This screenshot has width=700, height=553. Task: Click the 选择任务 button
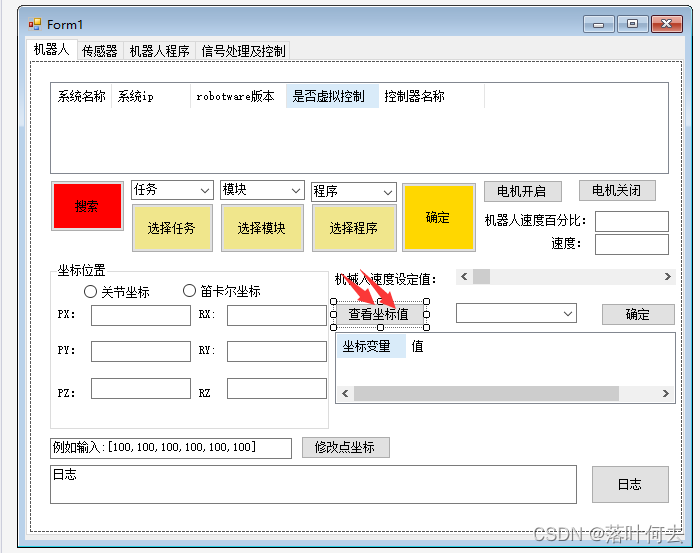(x=172, y=228)
